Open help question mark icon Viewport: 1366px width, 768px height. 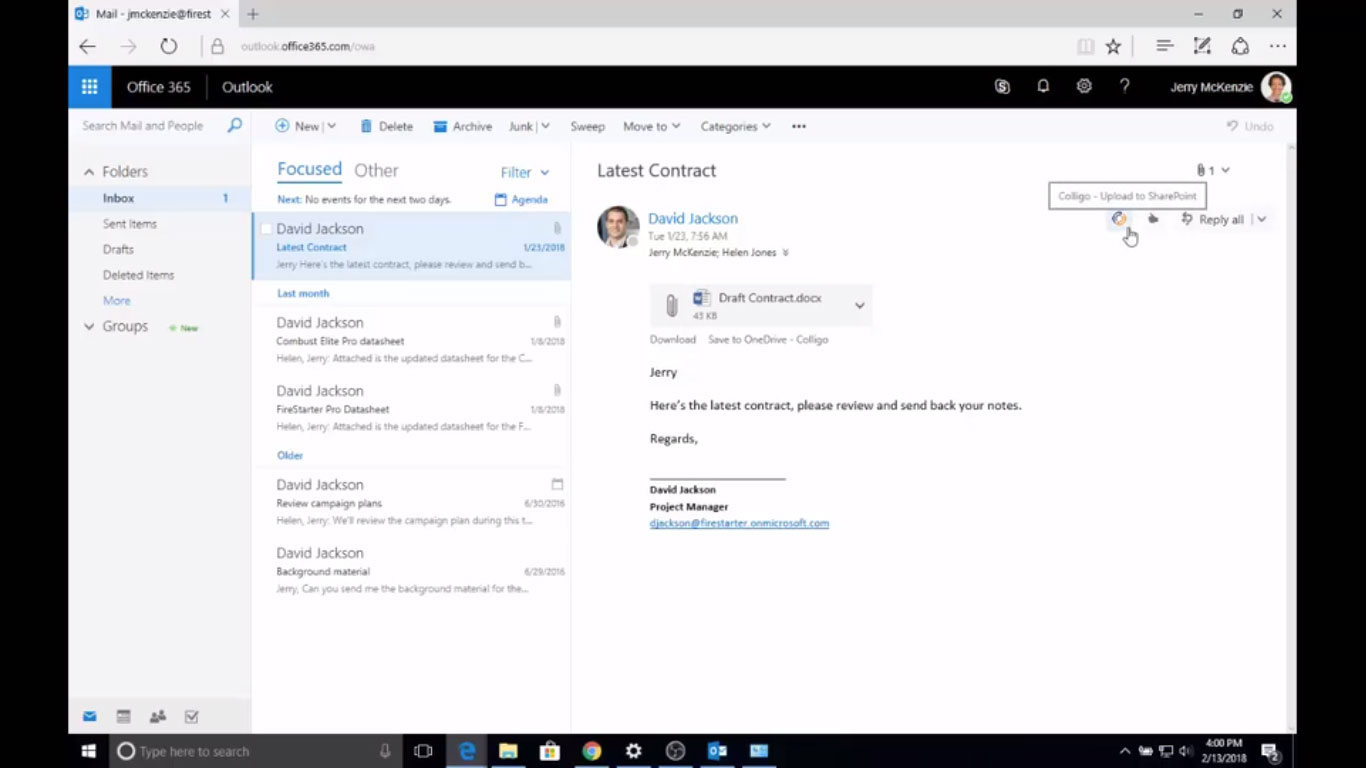point(1125,87)
